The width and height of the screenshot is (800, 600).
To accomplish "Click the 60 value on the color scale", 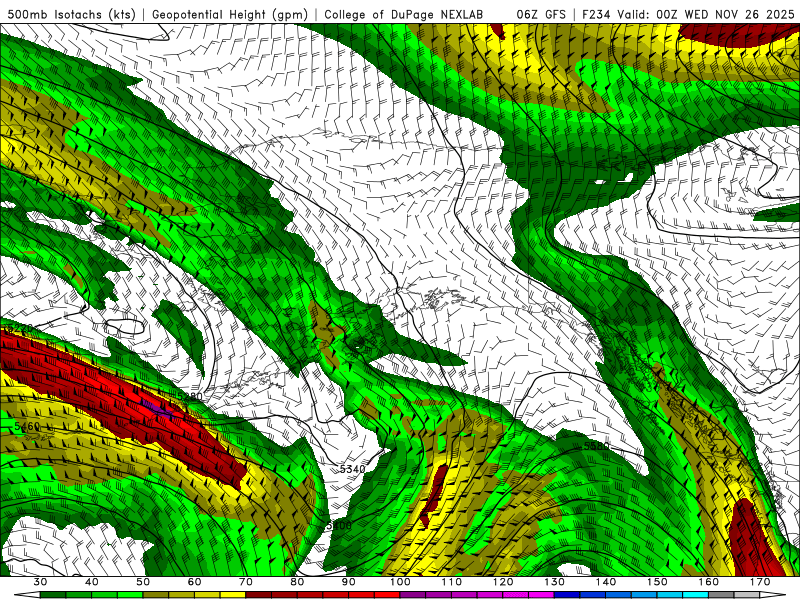I will pos(194,582).
